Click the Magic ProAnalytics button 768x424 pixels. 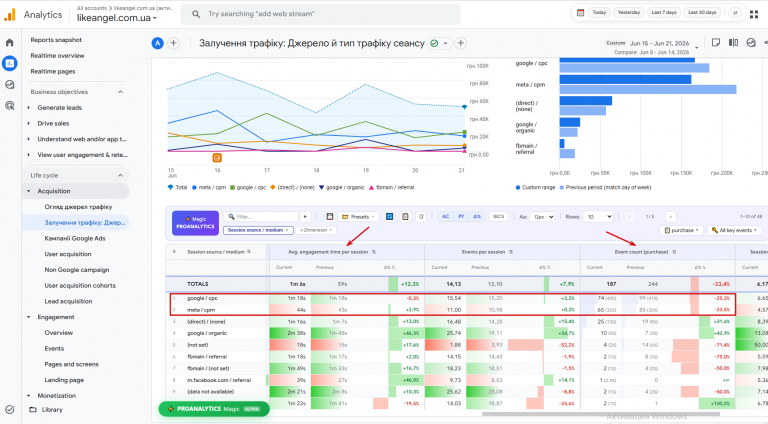coord(195,223)
